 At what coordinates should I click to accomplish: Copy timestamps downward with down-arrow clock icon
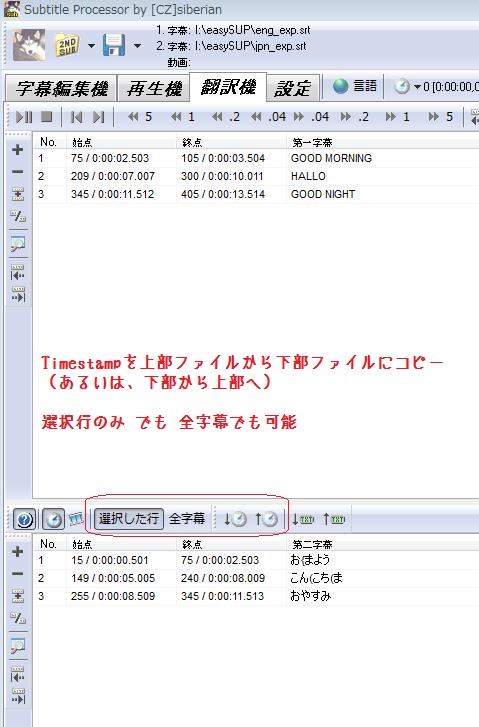pyautogui.click(x=235, y=519)
